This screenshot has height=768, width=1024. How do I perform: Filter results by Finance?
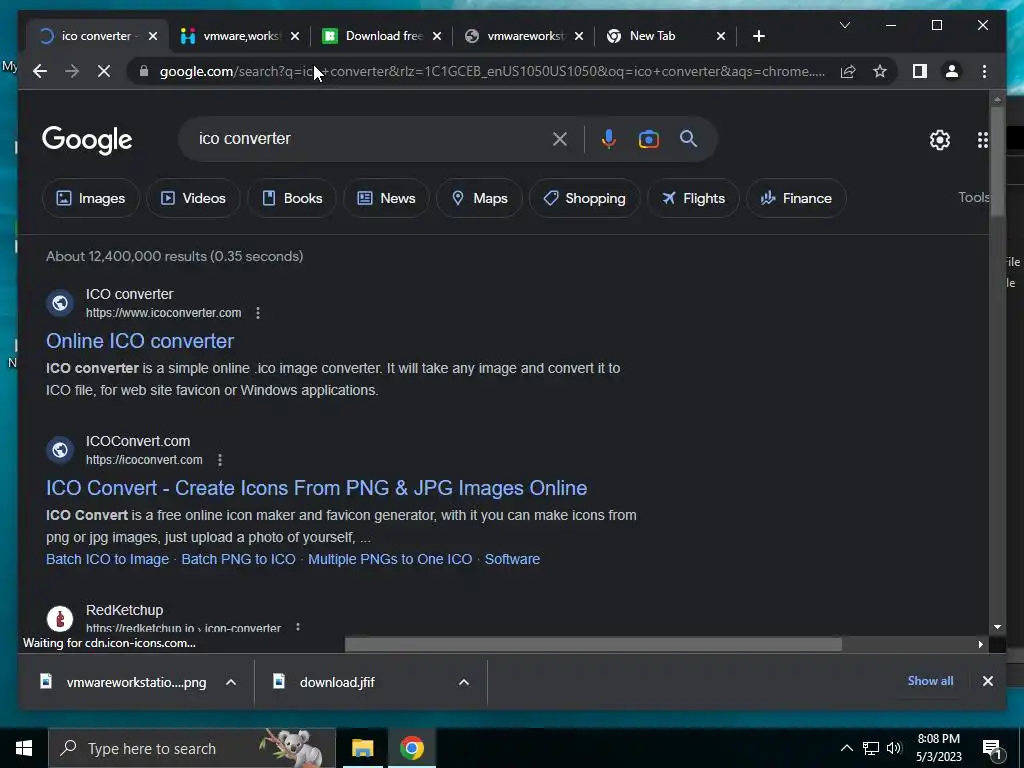click(796, 198)
